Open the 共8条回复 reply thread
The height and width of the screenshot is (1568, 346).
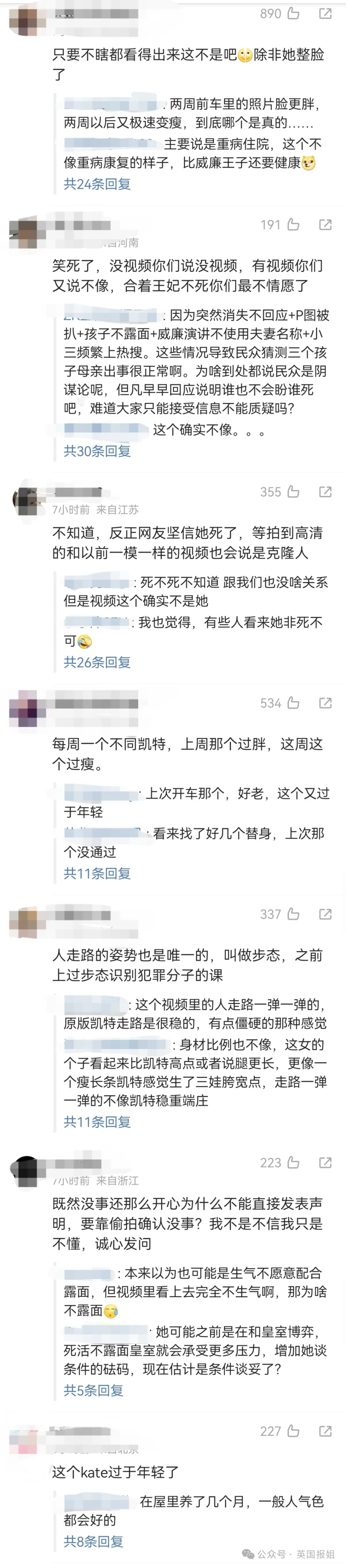94,1541
